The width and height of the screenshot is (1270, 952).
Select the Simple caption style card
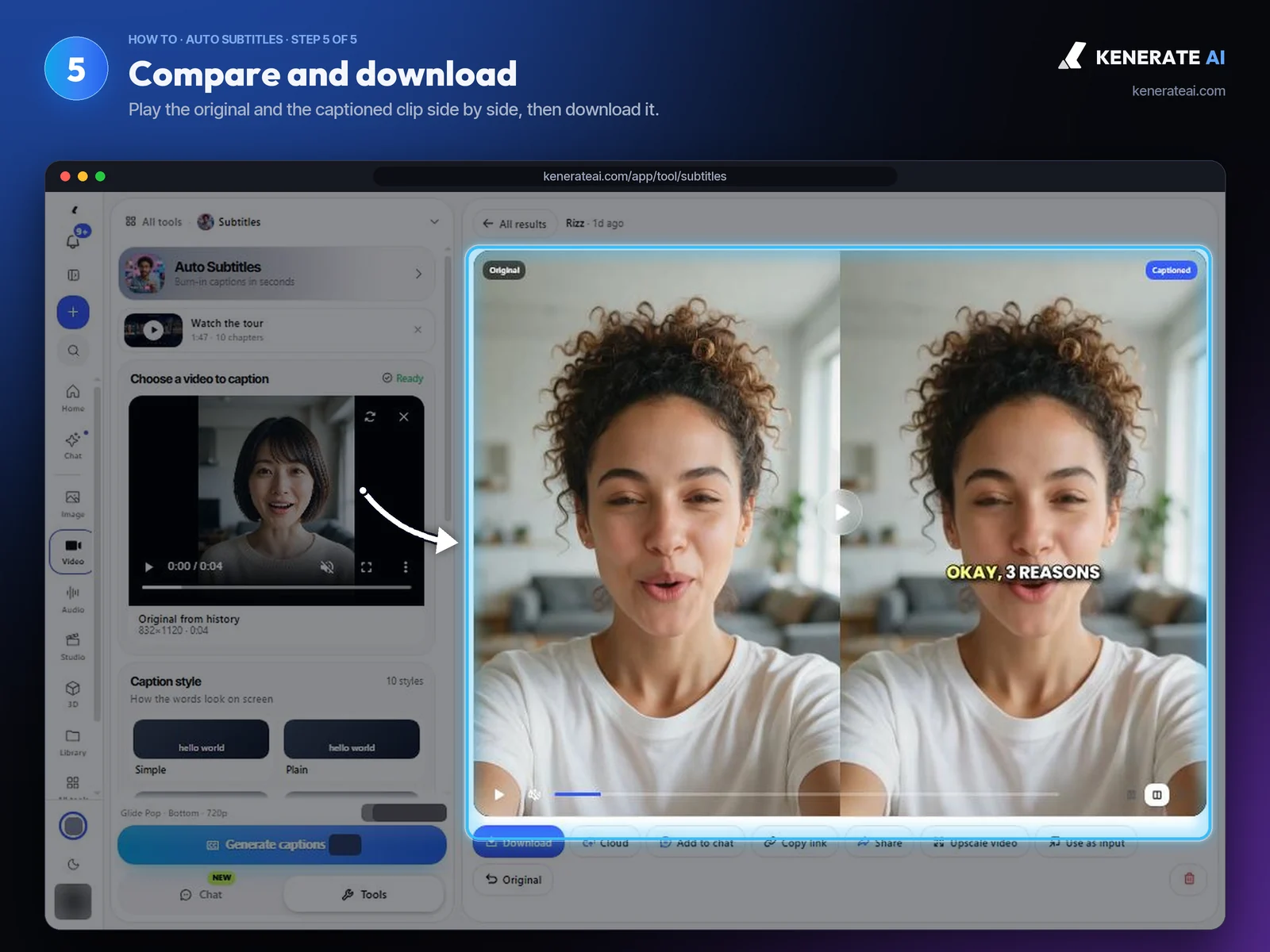(x=201, y=739)
